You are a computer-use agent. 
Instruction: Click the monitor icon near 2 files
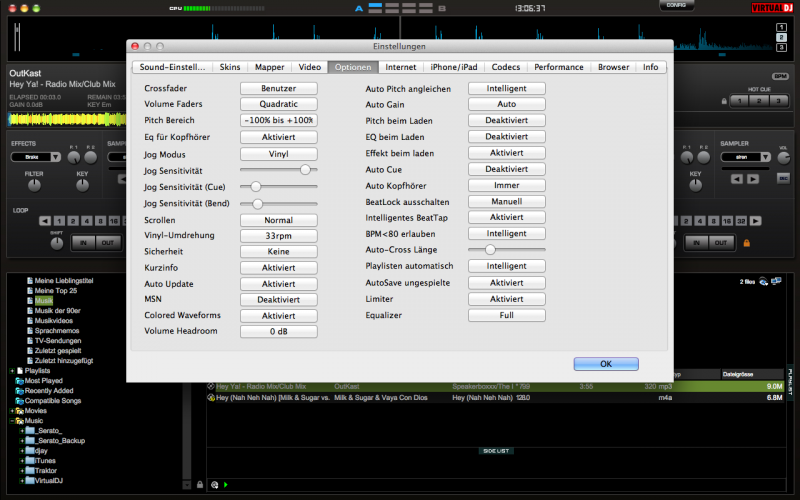click(x=776, y=281)
